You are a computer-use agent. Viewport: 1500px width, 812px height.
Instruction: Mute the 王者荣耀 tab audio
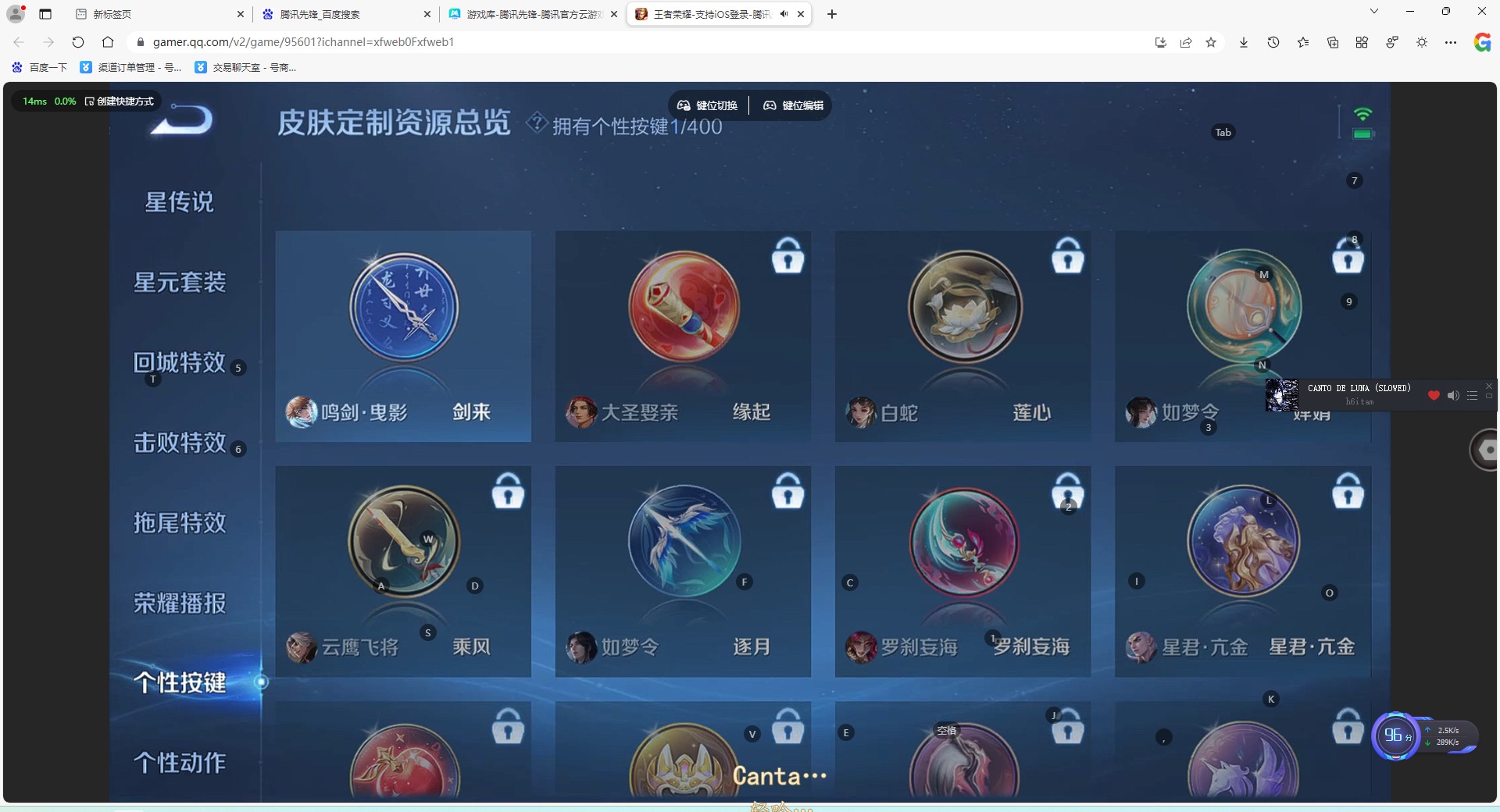click(x=784, y=14)
